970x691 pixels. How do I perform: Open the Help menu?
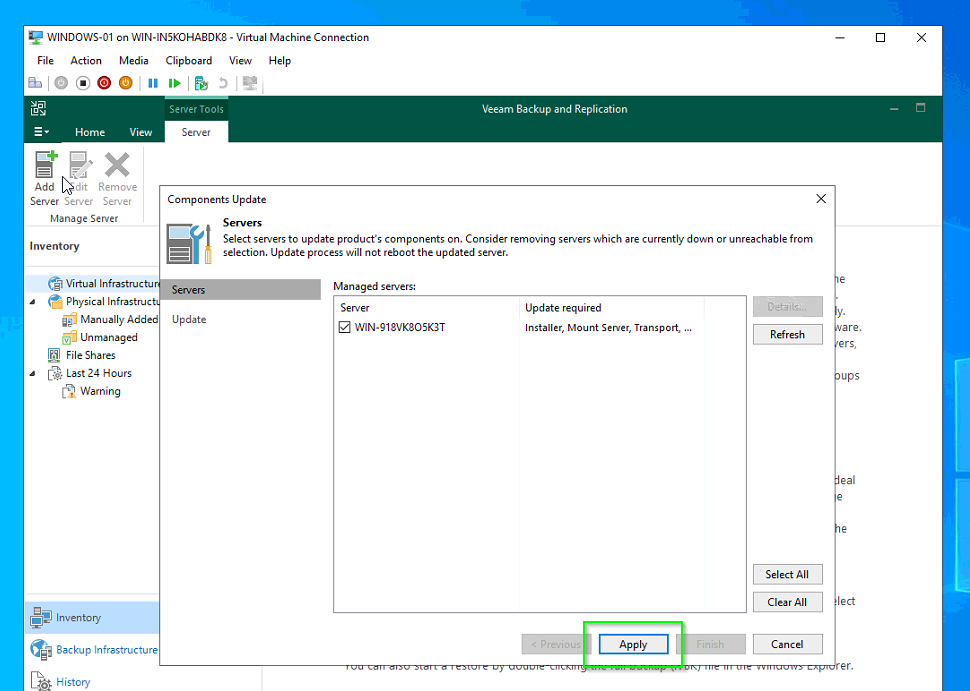(280, 61)
